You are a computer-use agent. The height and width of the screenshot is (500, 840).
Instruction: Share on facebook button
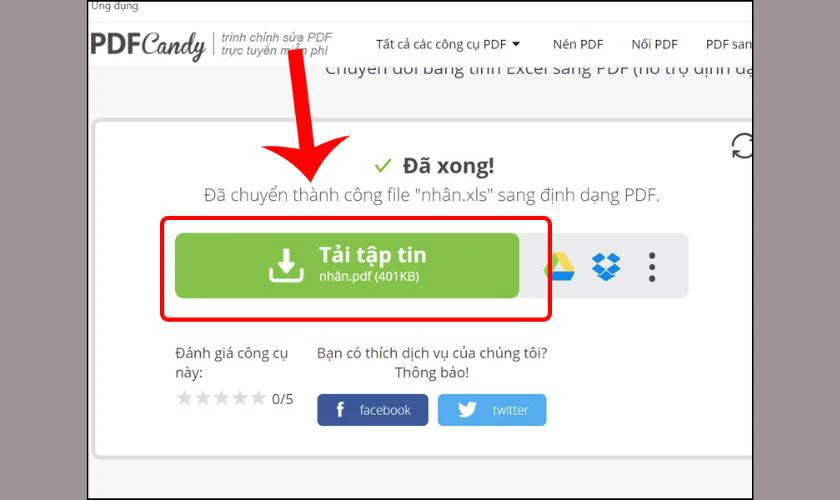(x=372, y=410)
